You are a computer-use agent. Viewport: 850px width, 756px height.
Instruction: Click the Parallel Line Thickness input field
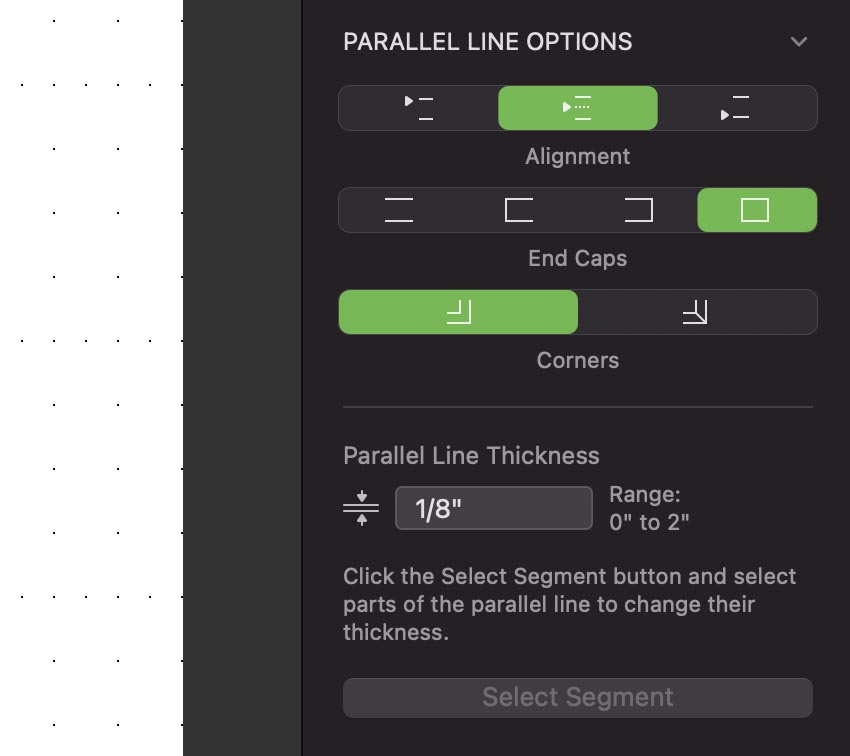click(x=494, y=508)
